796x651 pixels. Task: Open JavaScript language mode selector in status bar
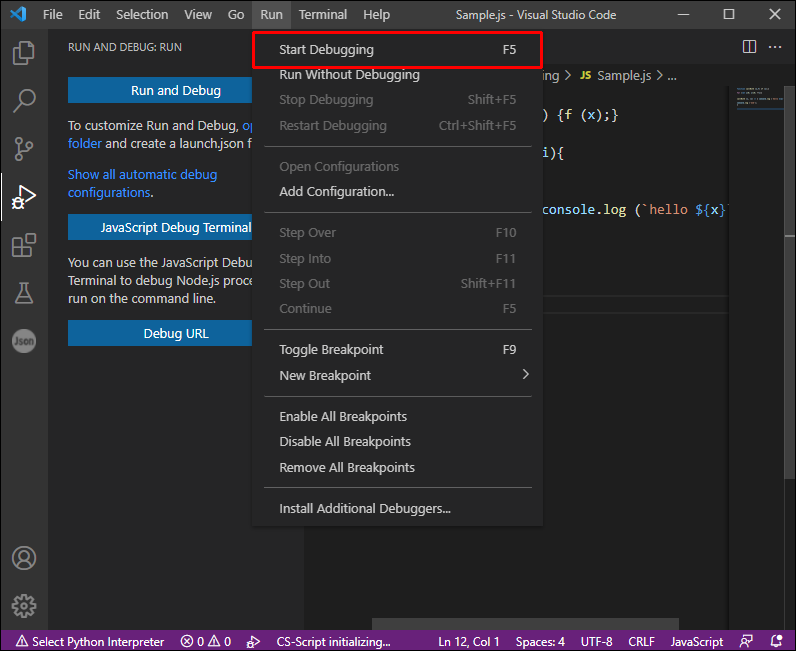click(x=696, y=642)
